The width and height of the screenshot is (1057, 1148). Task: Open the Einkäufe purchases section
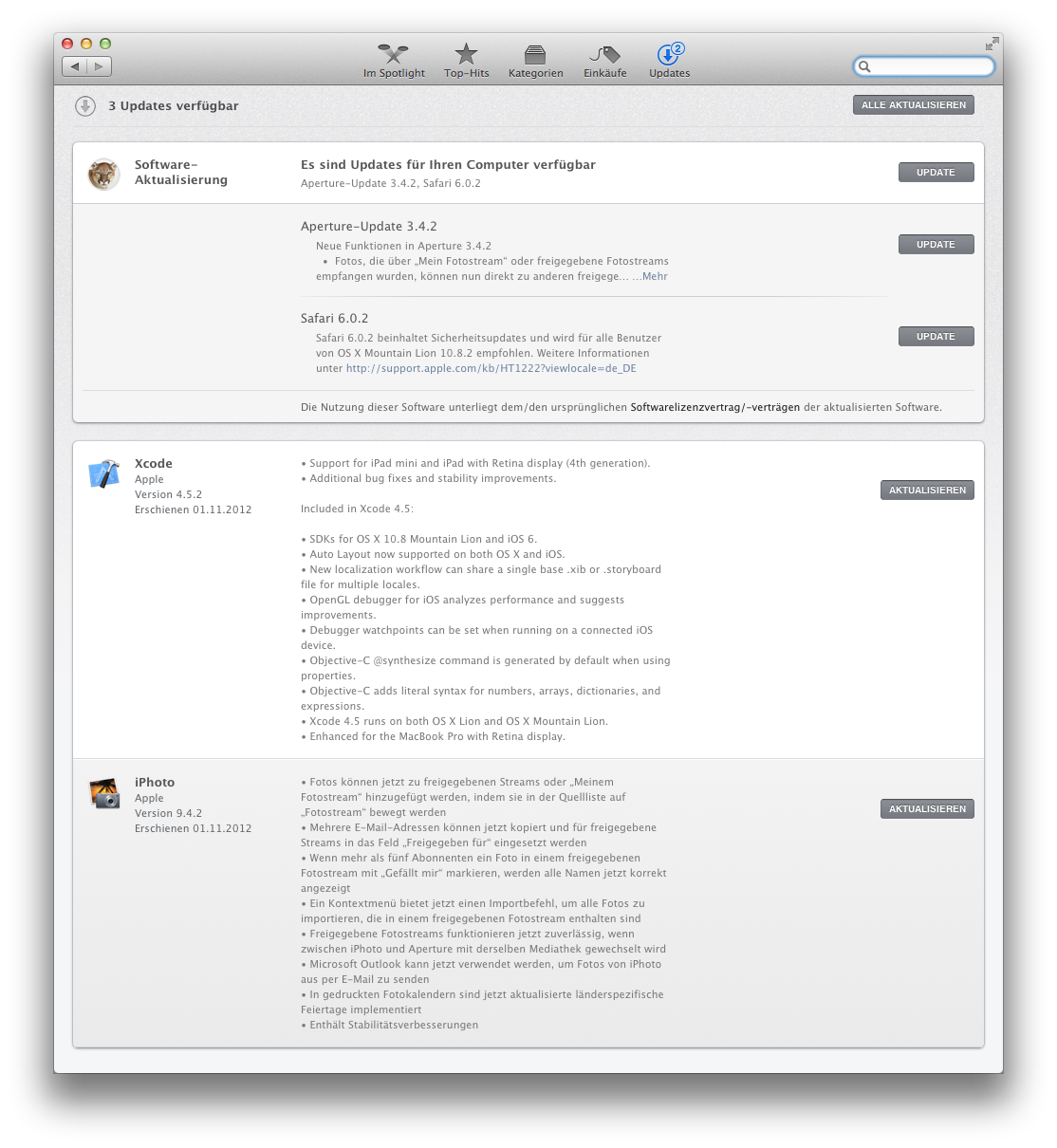point(604,61)
